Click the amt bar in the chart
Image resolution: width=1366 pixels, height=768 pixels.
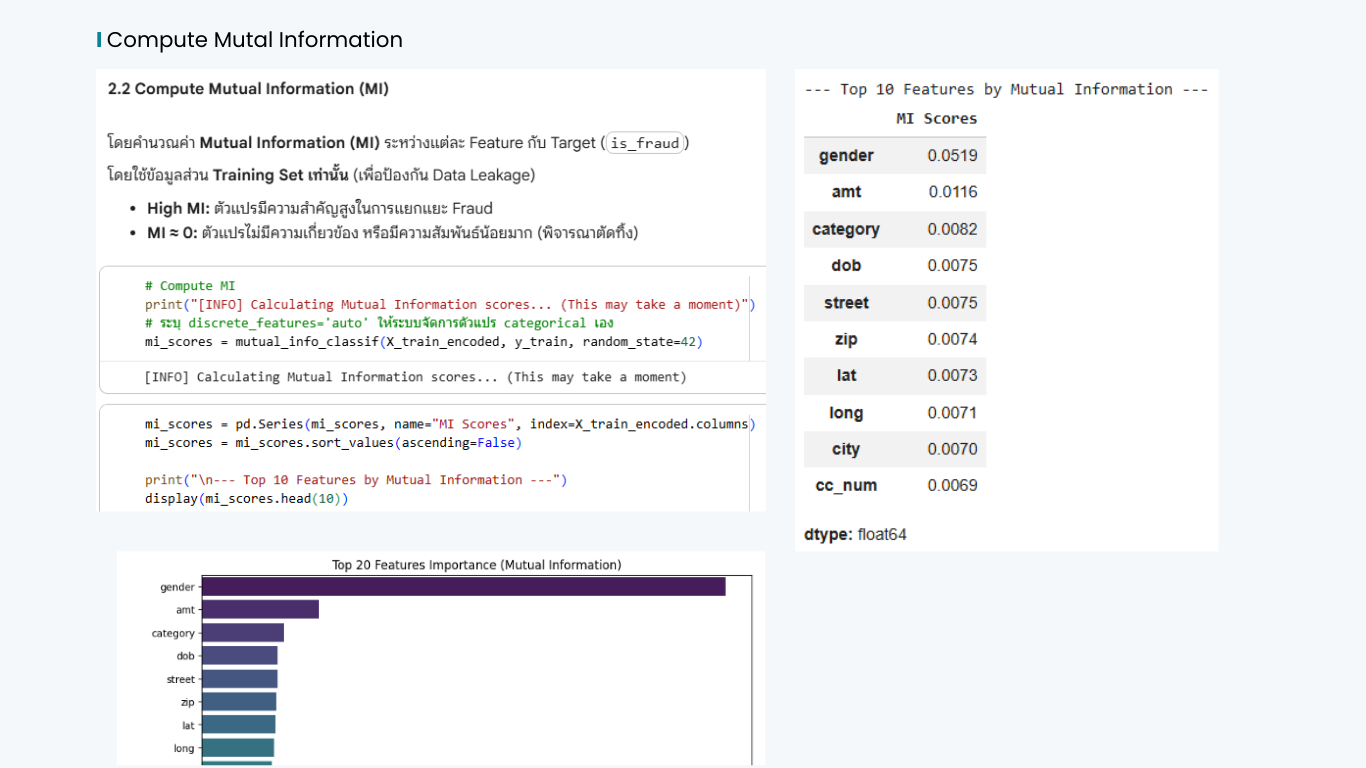point(260,609)
